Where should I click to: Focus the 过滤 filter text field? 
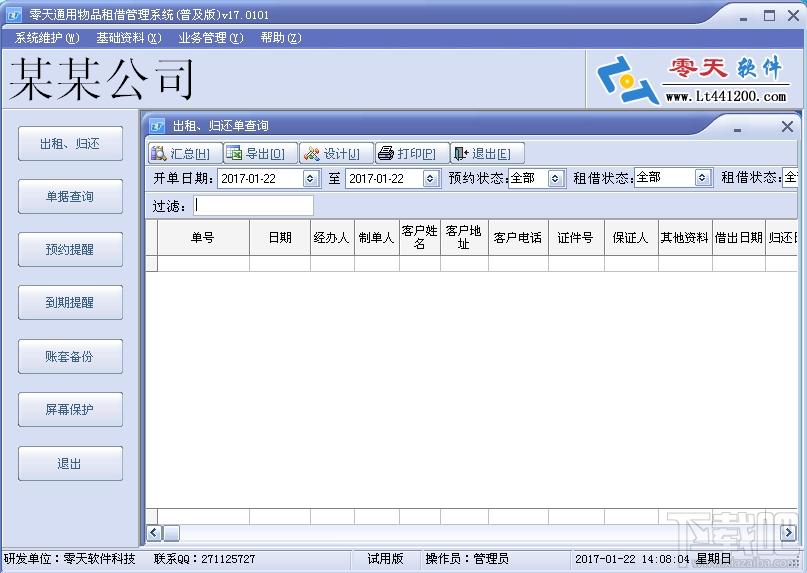click(253, 205)
